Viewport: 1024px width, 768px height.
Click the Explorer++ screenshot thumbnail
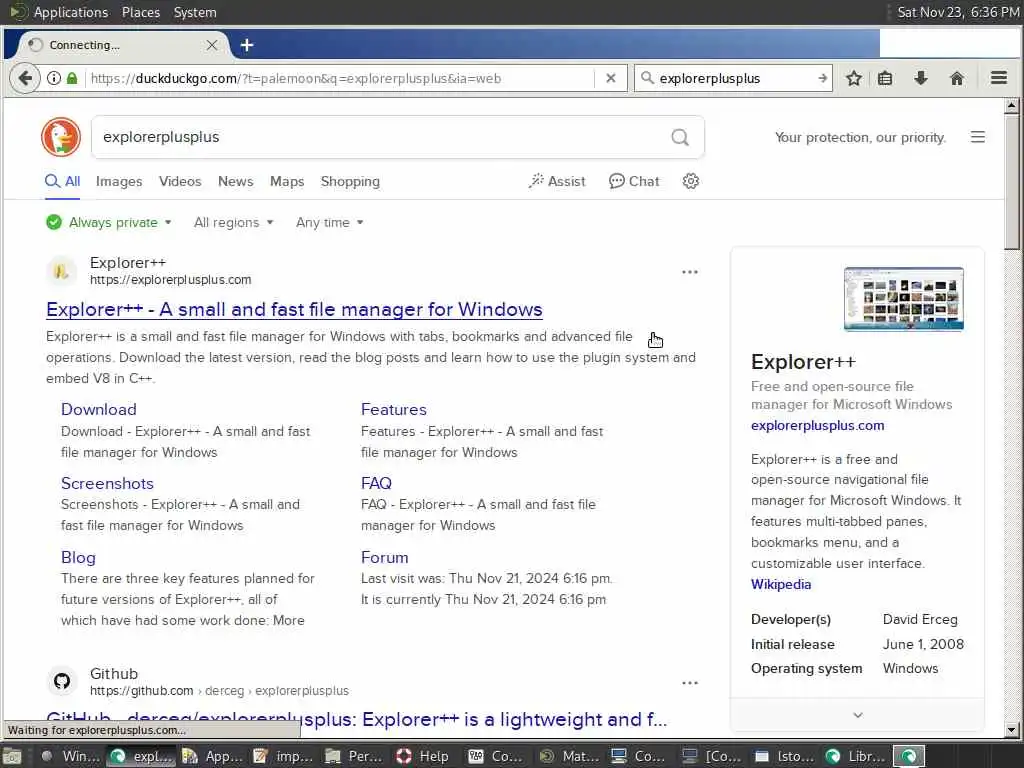(x=903, y=299)
